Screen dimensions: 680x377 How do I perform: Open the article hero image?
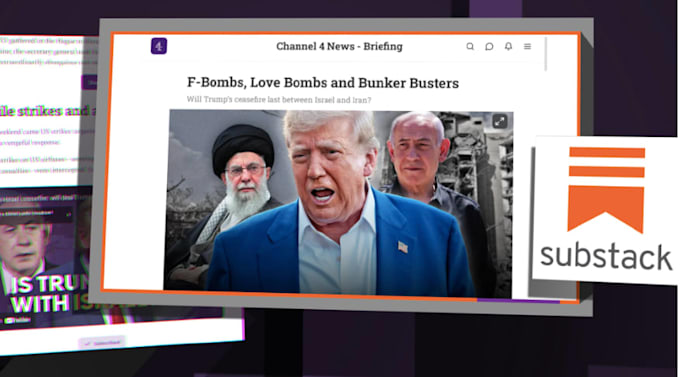tap(338, 203)
